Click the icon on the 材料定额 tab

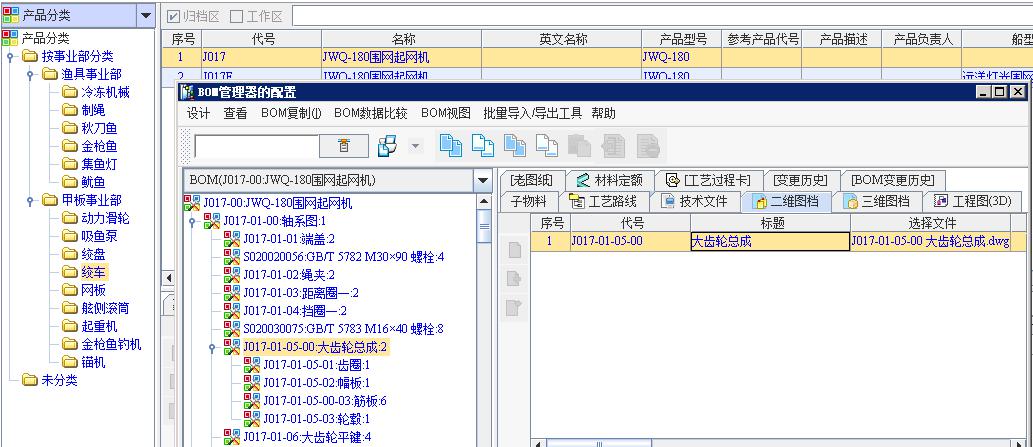pyautogui.click(x=583, y=180)
